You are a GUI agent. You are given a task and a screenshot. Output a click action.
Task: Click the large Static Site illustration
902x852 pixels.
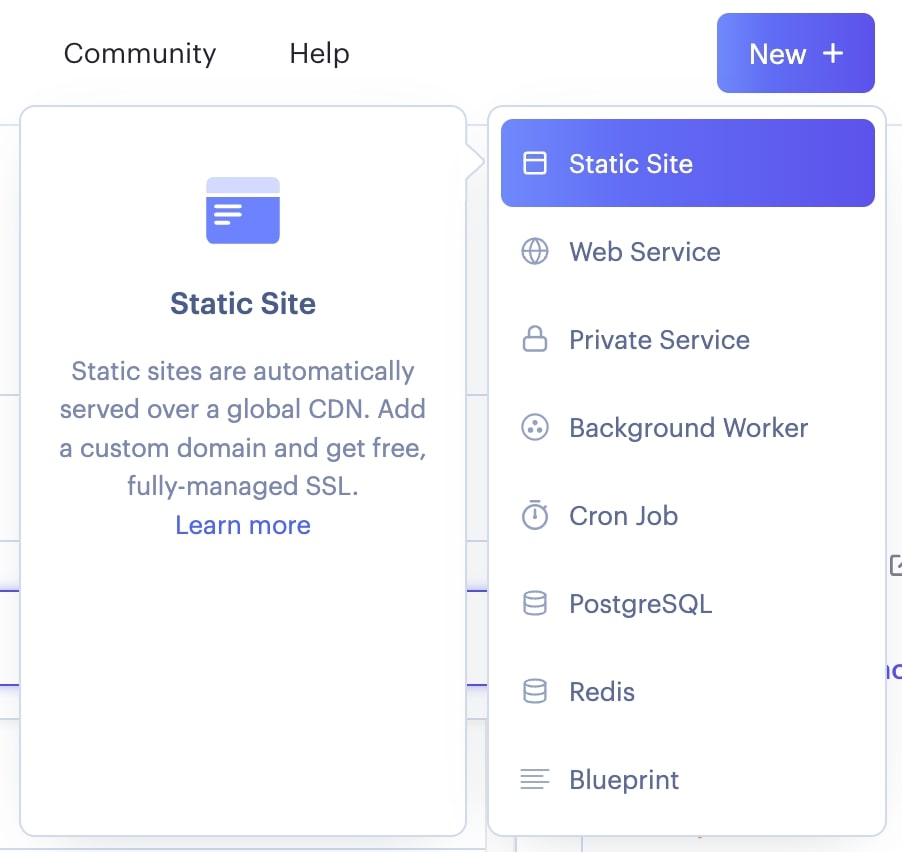pyautogui.click(x=243, y=211)
